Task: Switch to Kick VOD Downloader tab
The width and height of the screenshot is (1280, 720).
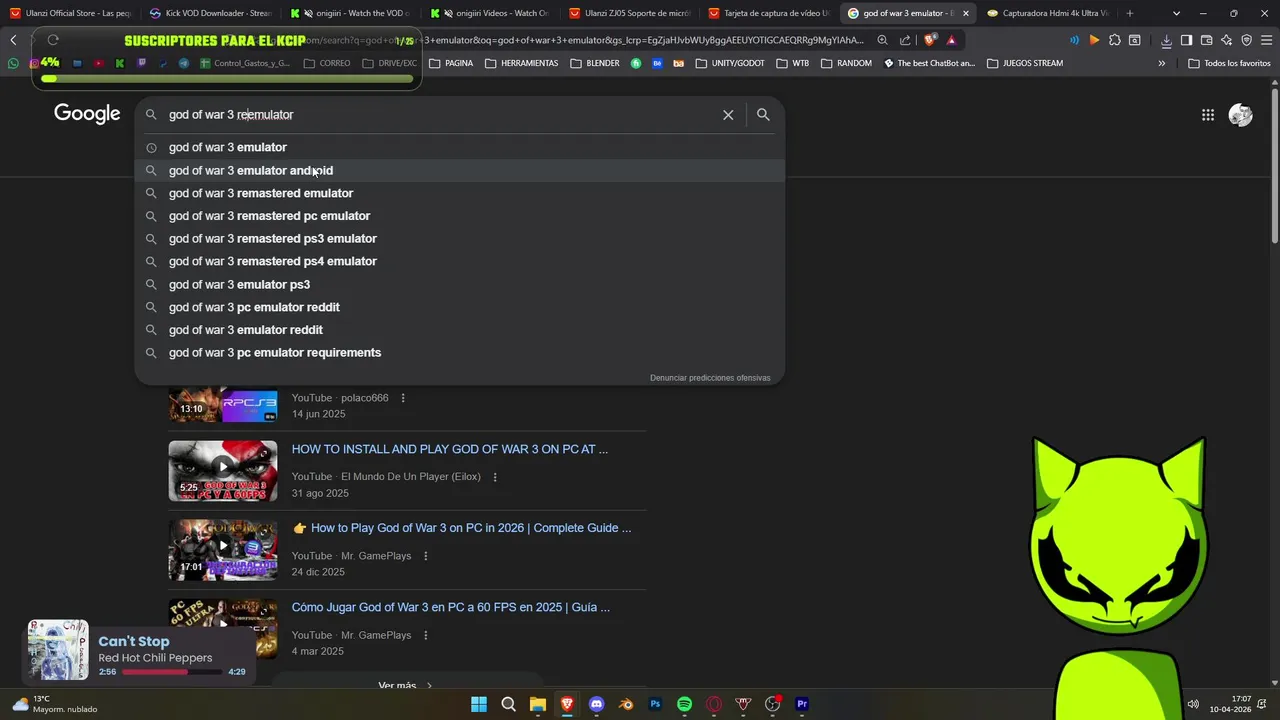Action: point(210,13)
